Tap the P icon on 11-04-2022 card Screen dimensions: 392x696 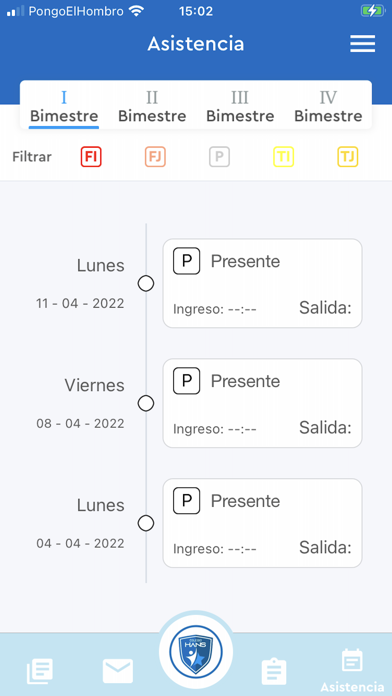coord(186,261)
